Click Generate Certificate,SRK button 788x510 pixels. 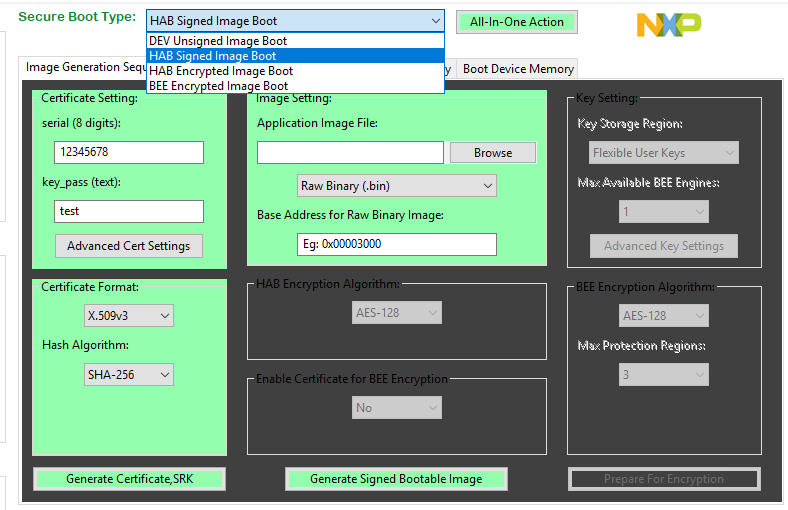point(129,479)
